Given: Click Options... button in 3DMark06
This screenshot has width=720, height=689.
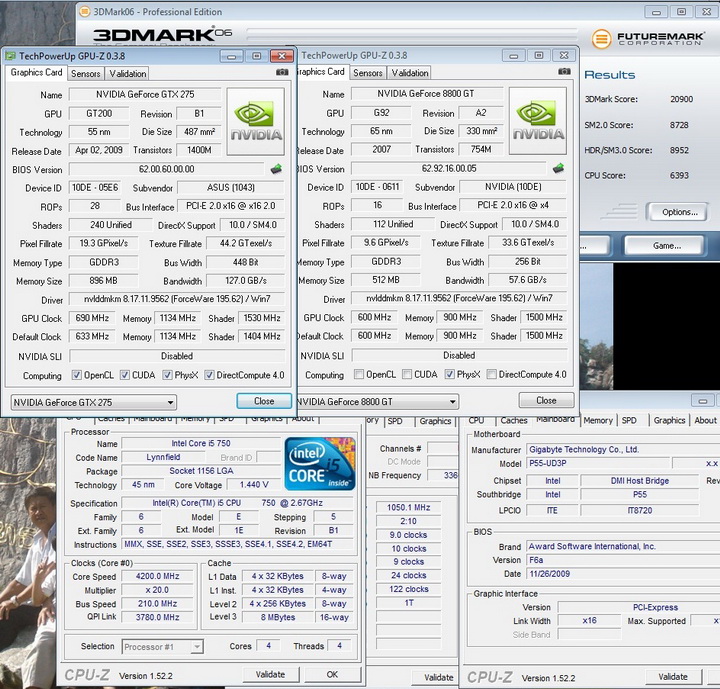Looking at the screenshot, I should [x=680, y=212].
